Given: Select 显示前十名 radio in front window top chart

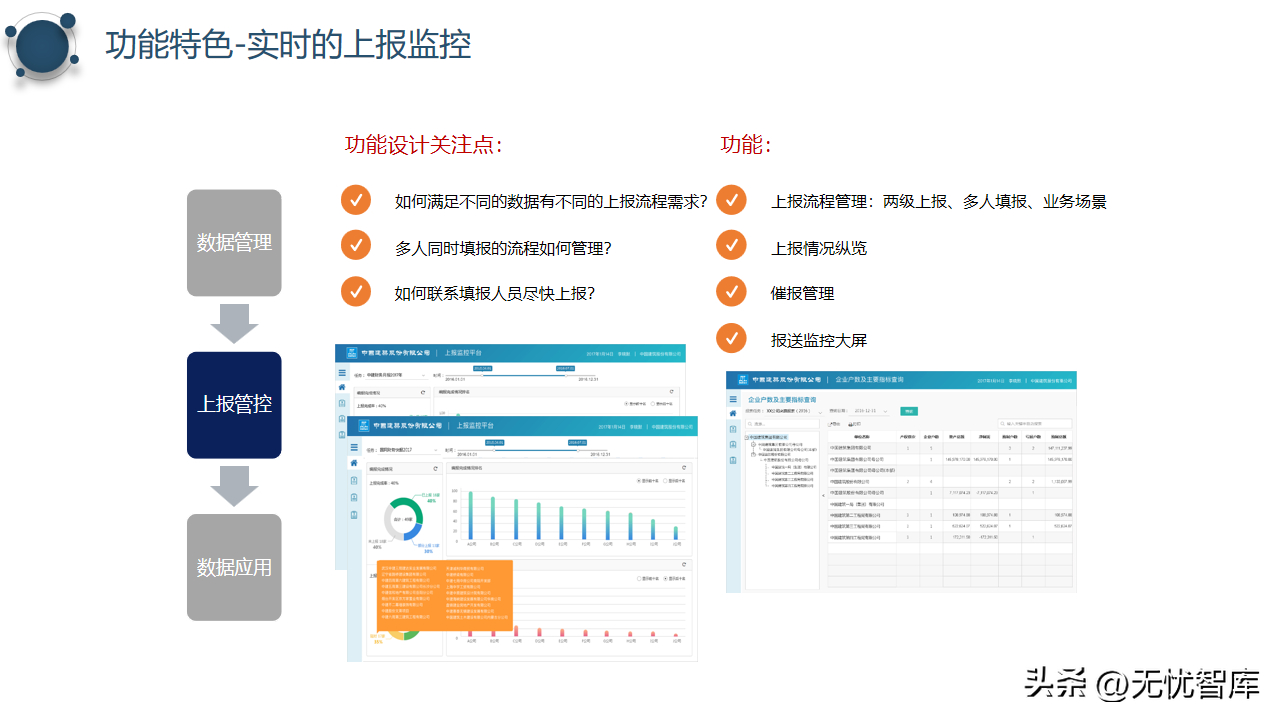Looking at the screenshot, I should pos(640,480).
